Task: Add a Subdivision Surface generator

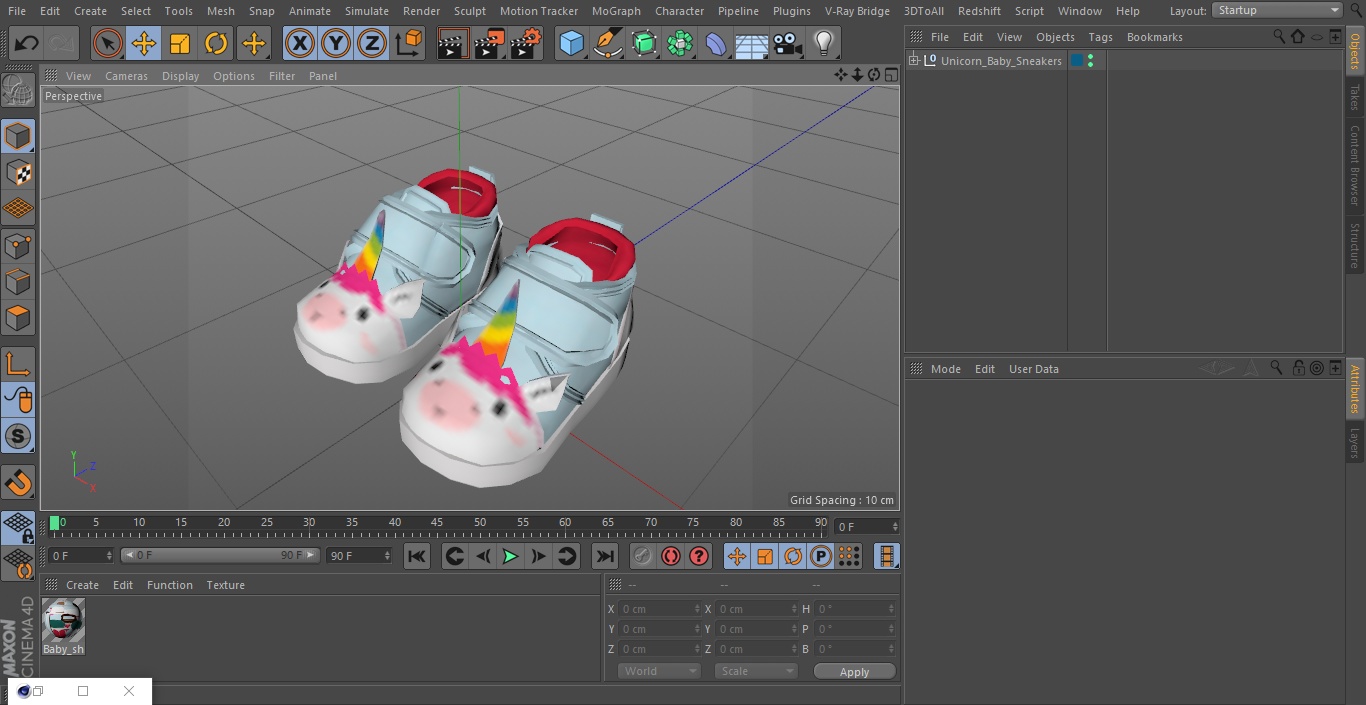Action: click(x=643, y=44)
